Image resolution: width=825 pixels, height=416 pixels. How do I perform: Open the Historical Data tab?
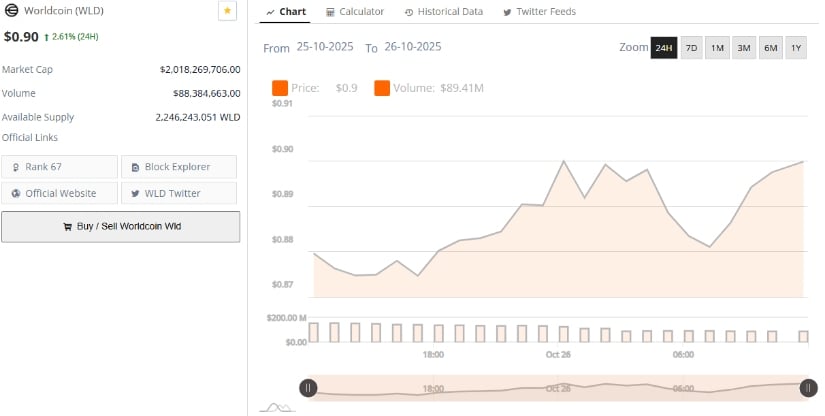[443, 12]
